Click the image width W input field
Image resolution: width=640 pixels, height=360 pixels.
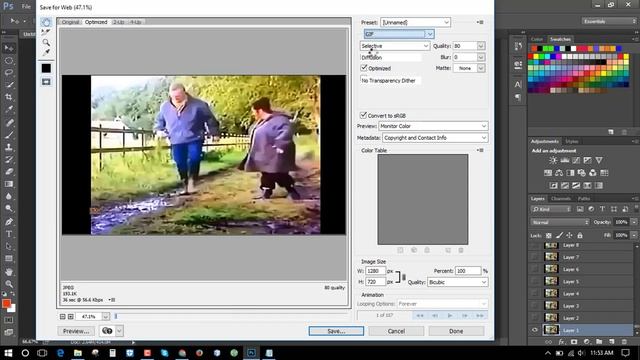[x=376, y=271]
